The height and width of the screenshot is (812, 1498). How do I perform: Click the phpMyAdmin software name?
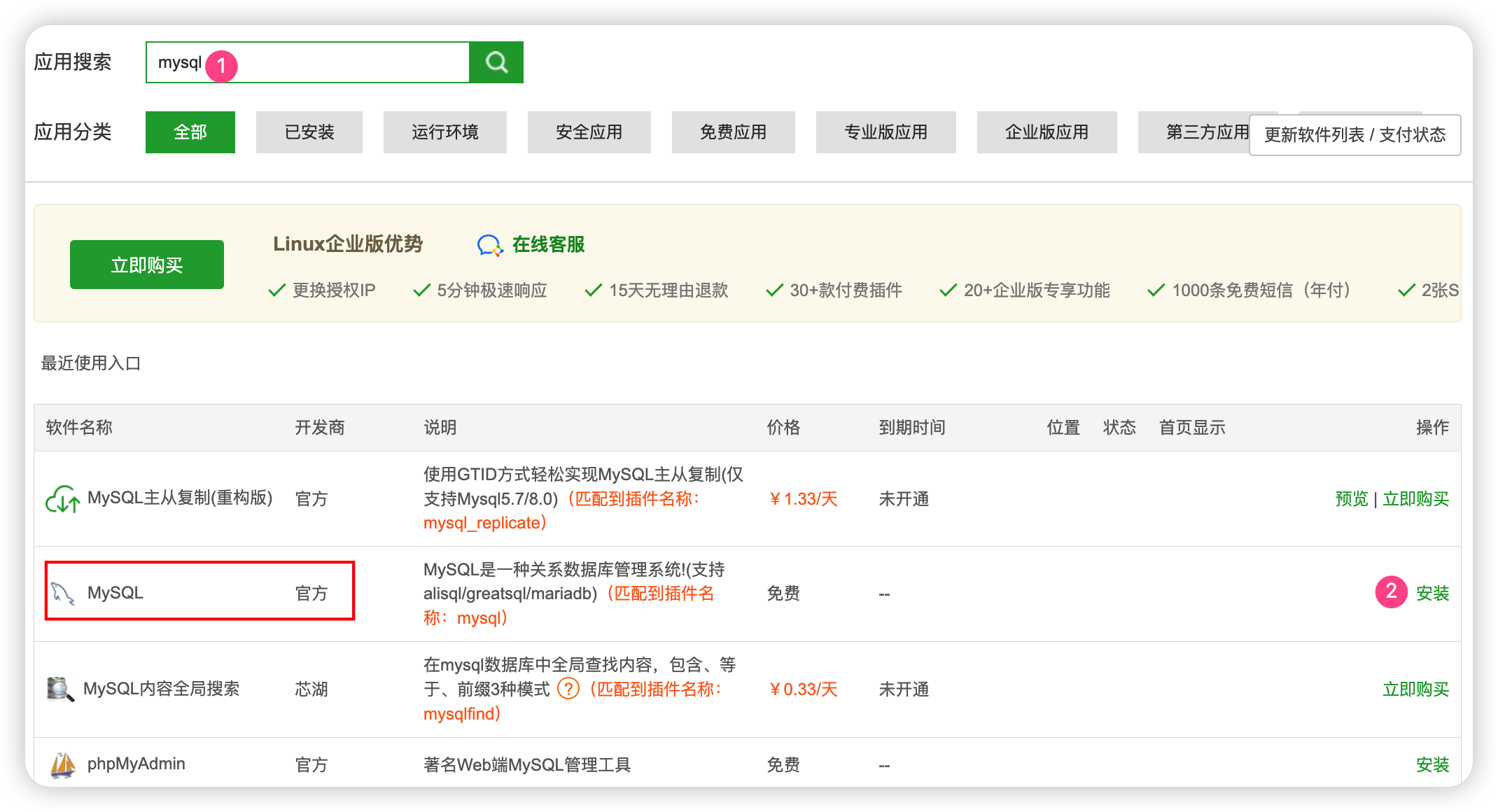point(136,764)
